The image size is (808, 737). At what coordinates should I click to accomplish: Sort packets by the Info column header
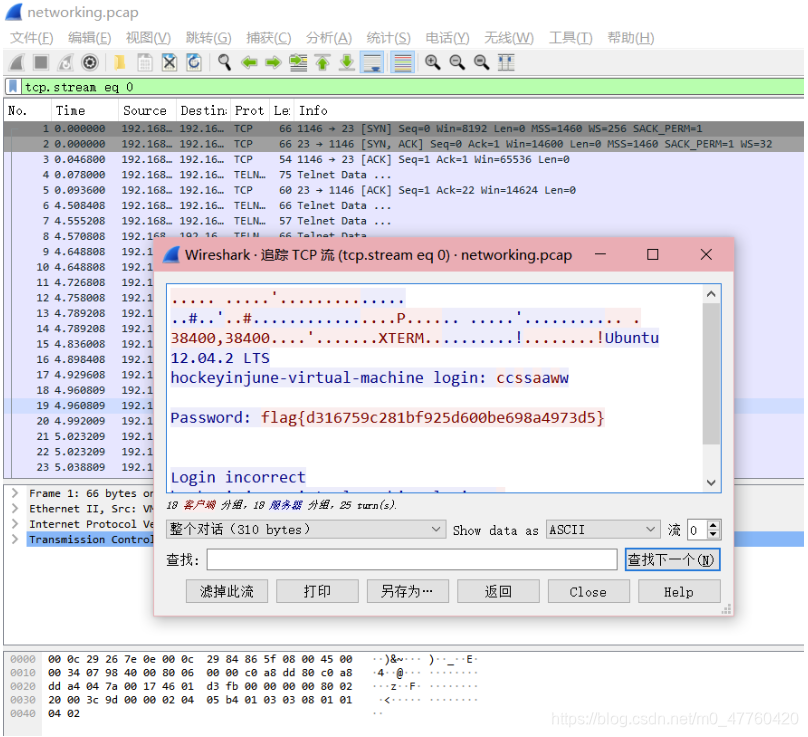tap(549, 110)
